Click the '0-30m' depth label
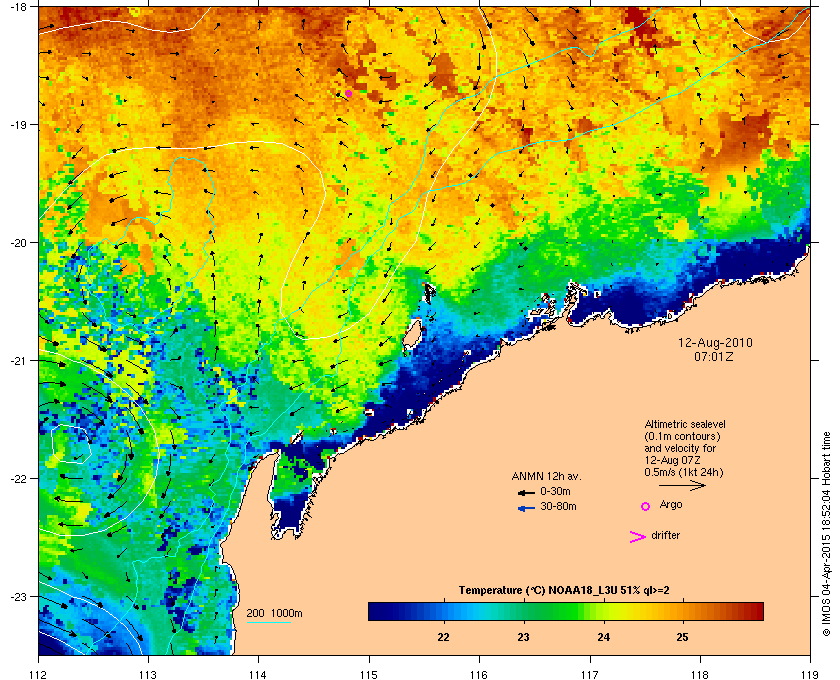The height and width of the screenshot is (680, 840). [x=556, y=491]
